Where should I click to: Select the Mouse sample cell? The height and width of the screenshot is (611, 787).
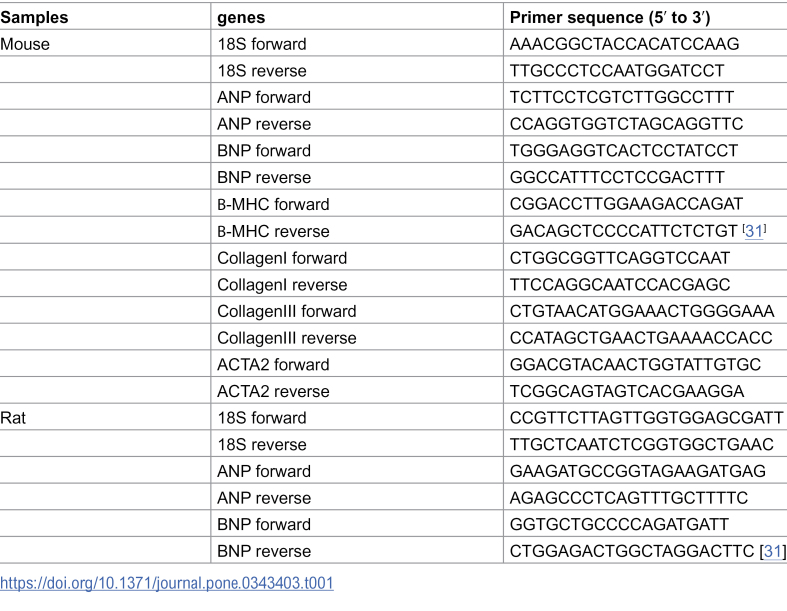[x=25, y=44]
